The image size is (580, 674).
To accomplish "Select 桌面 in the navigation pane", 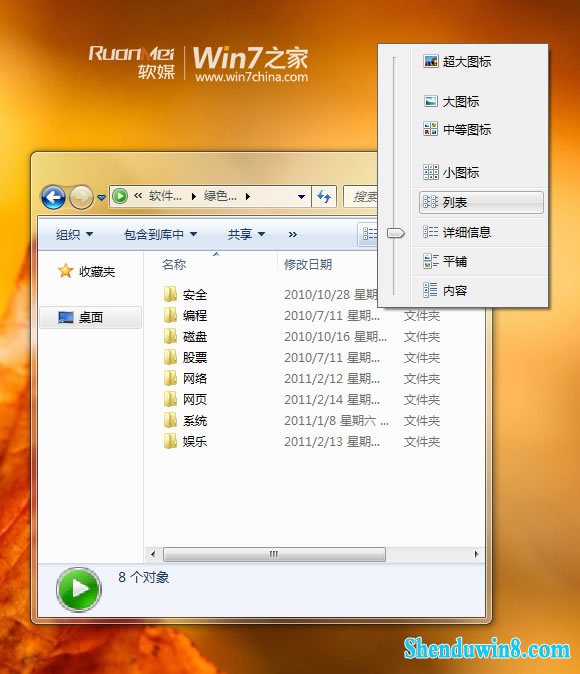I will click(x=90, y=318).
